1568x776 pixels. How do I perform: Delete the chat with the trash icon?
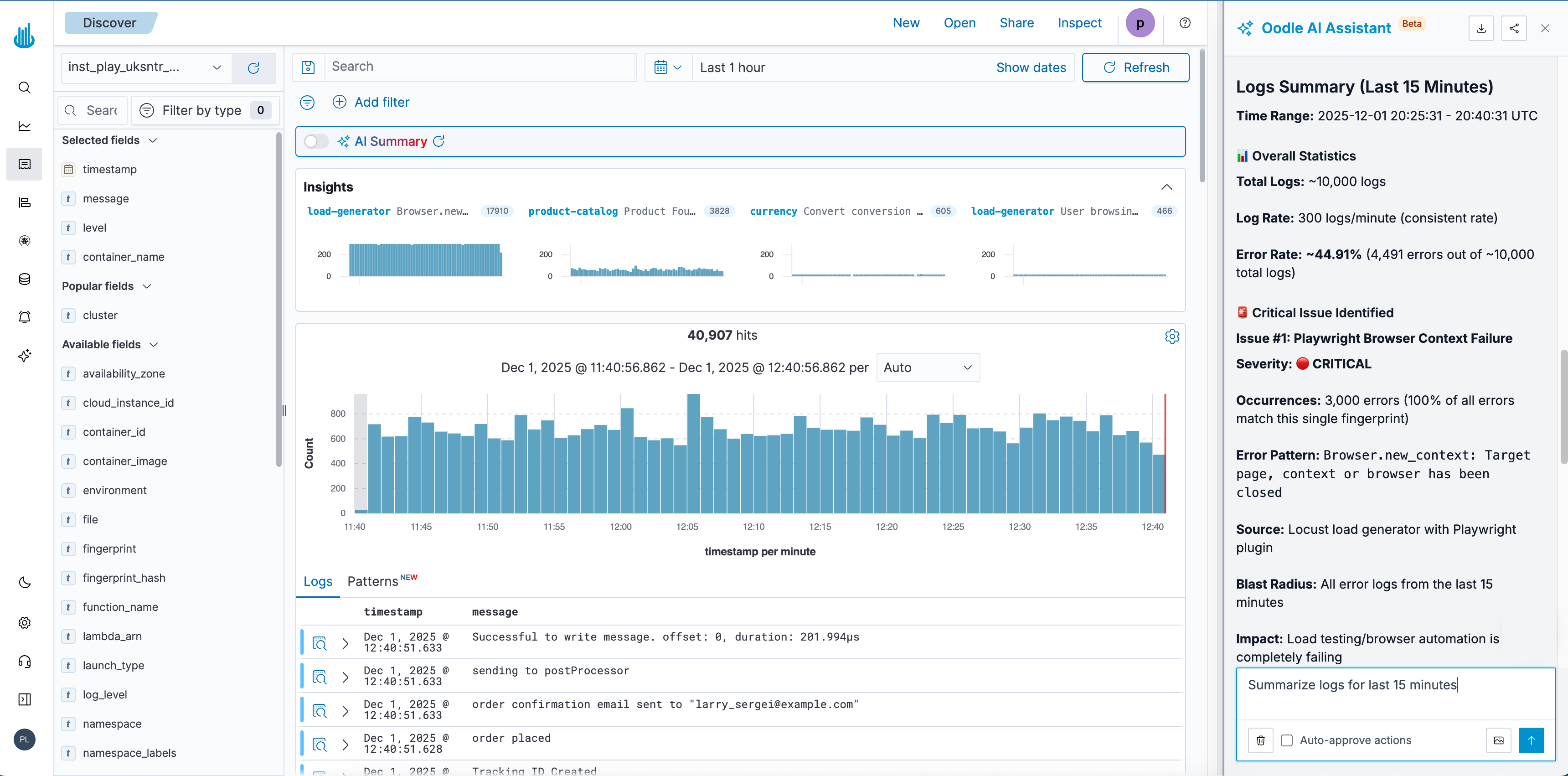point(1261,740)
